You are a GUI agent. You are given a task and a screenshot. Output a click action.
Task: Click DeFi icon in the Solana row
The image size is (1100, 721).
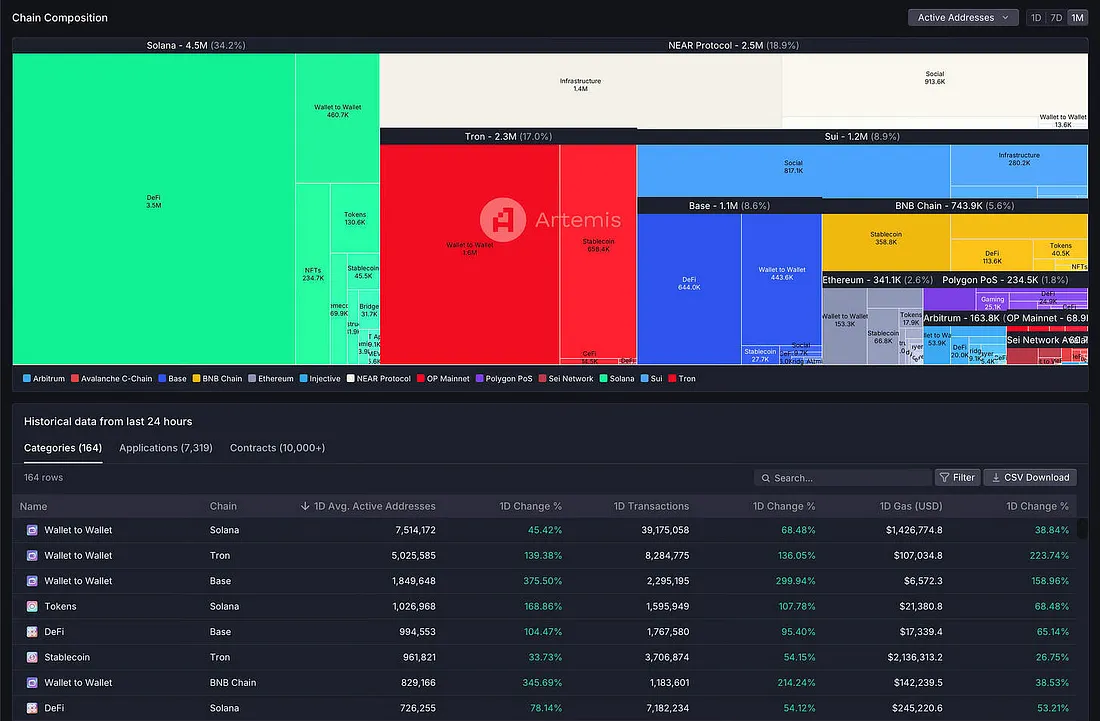coord(32,708)
